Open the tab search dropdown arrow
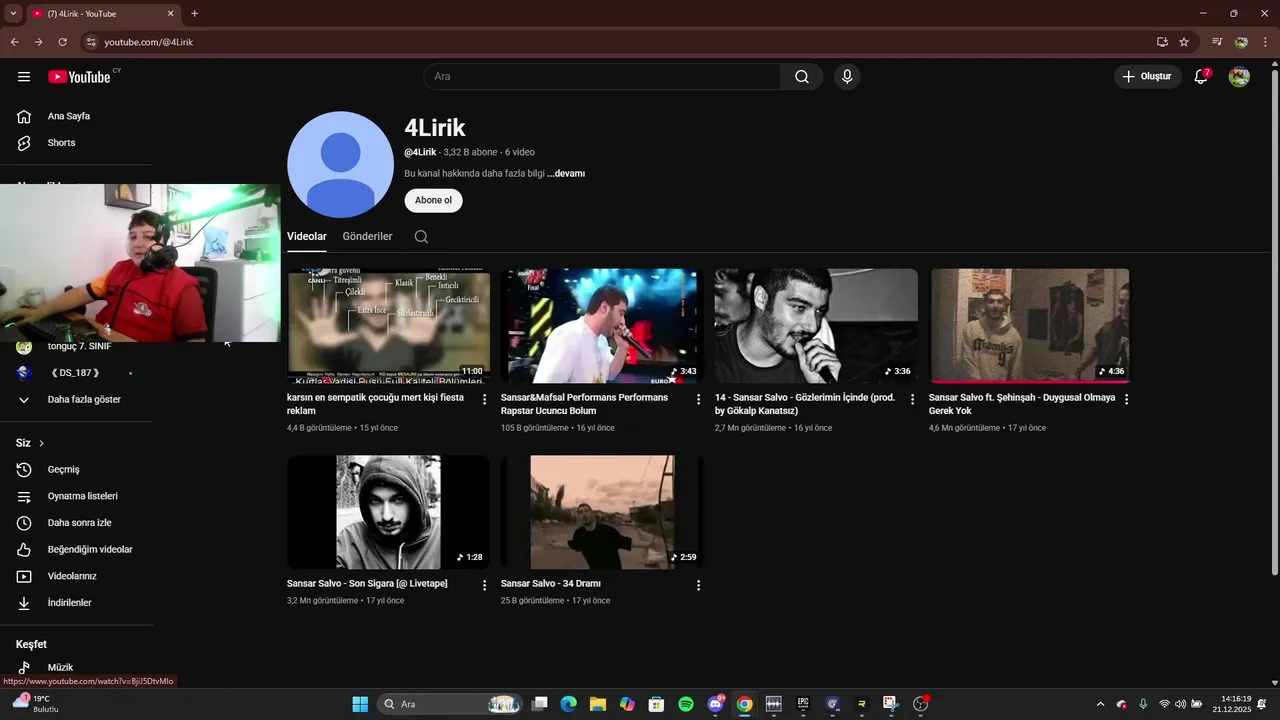Screen dimensions: 1280x720 13,14
